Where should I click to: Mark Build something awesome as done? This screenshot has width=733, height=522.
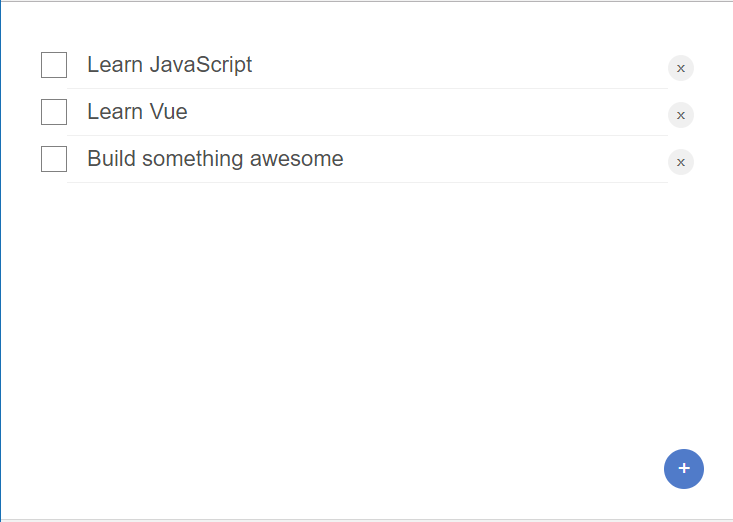point(54,159)
